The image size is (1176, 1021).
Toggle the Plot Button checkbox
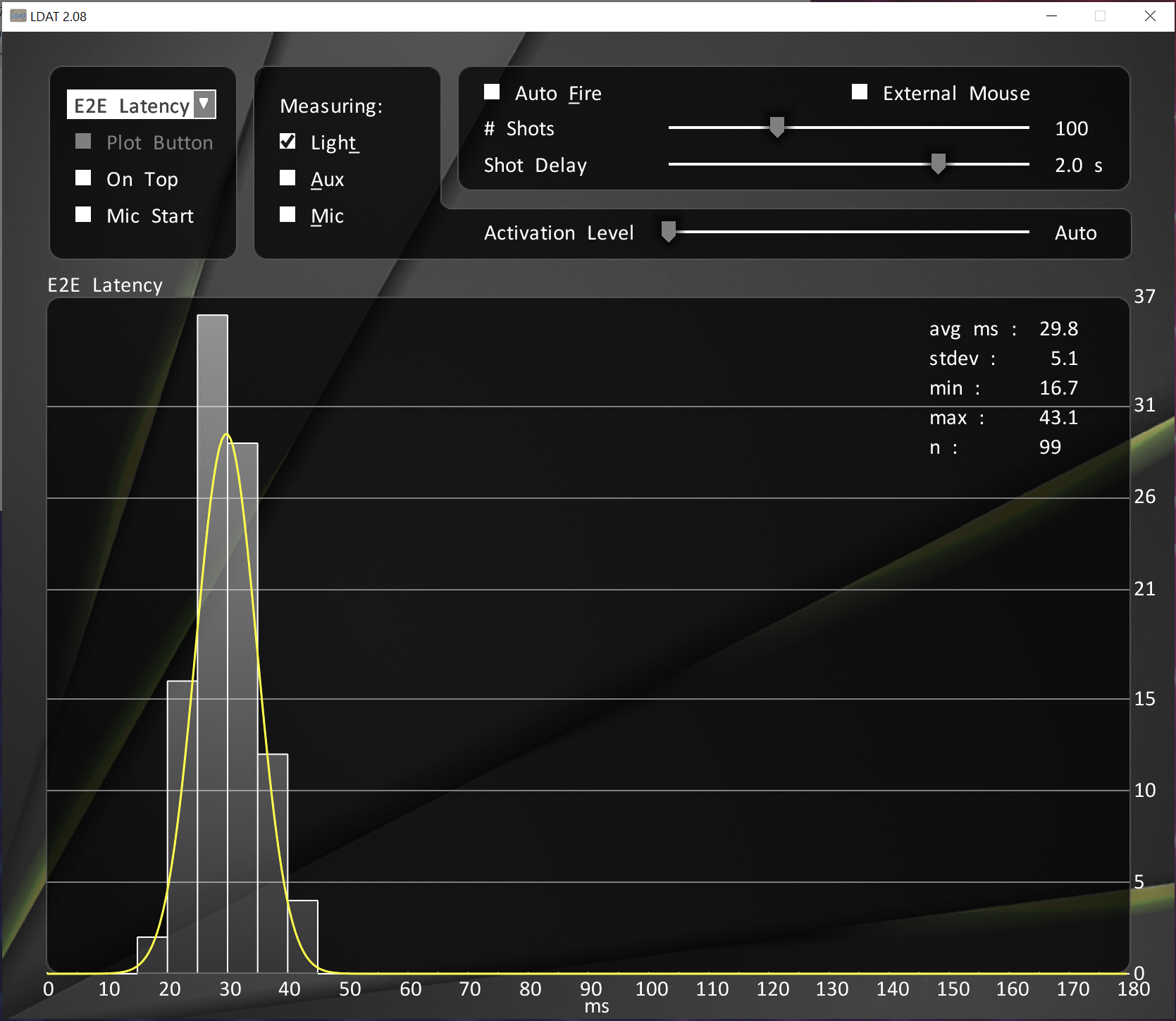click(x=83, y=142)
